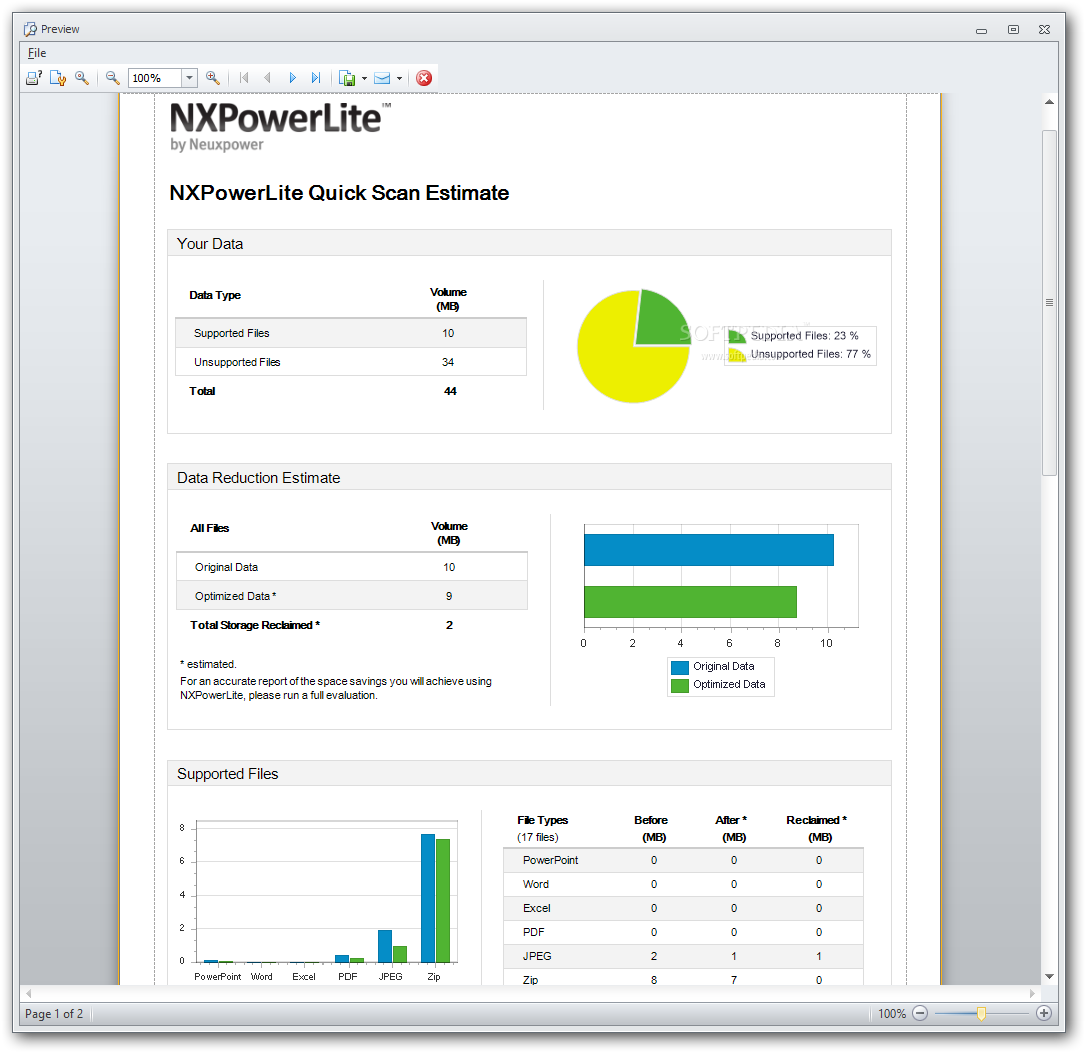Click 'NXPowerLite Quick Scan Estimate' heading
This screenshot has width=1086, height=1053.
tap(339, 193)
